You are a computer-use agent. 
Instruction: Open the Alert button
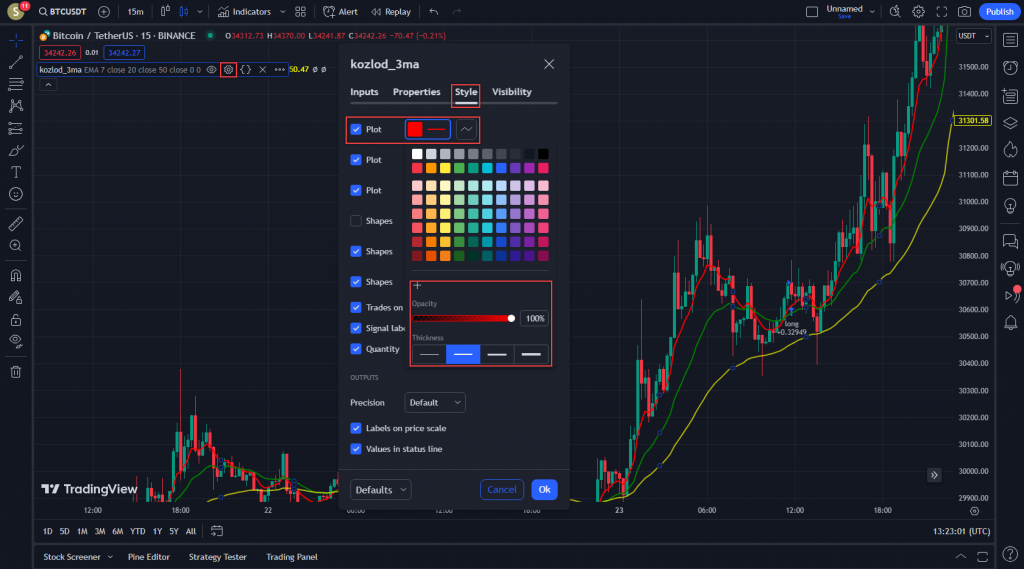pos(340,12)
